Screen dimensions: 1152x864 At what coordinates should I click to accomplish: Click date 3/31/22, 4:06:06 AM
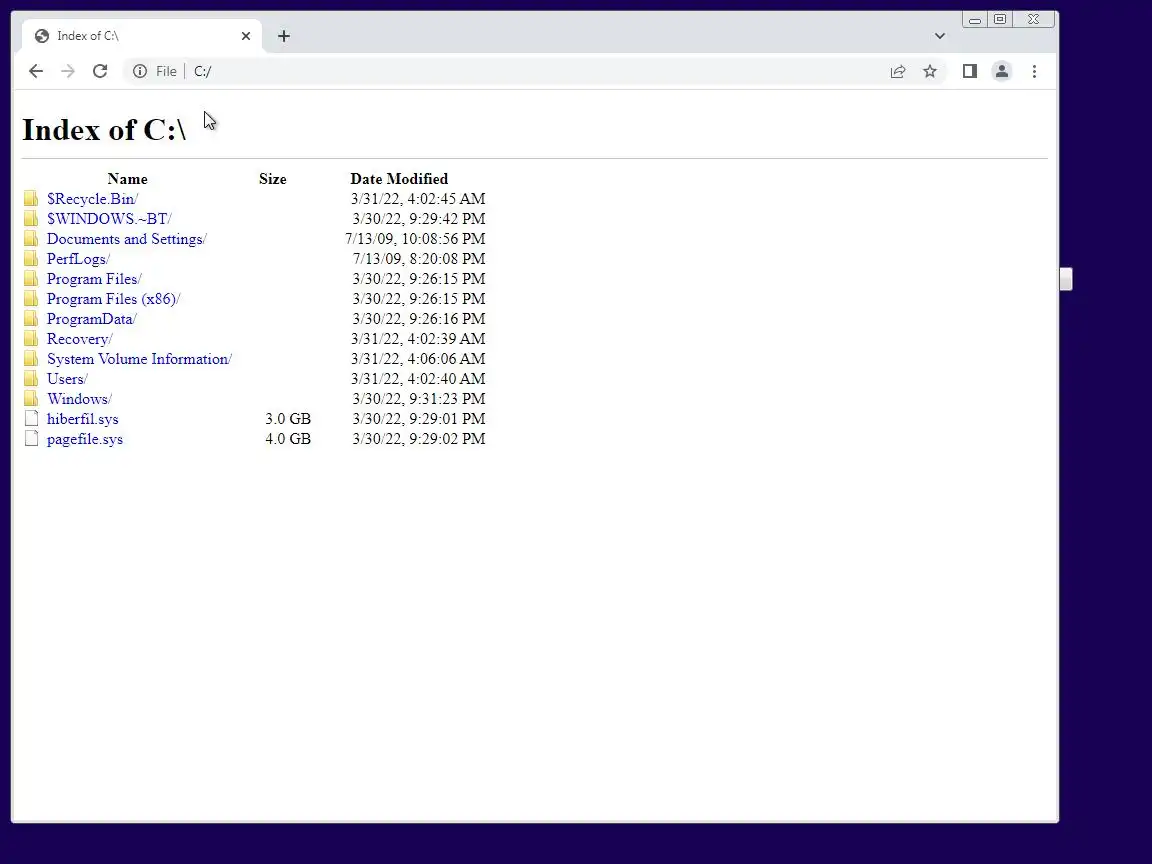pyautogui.click(x=418, y=359)
